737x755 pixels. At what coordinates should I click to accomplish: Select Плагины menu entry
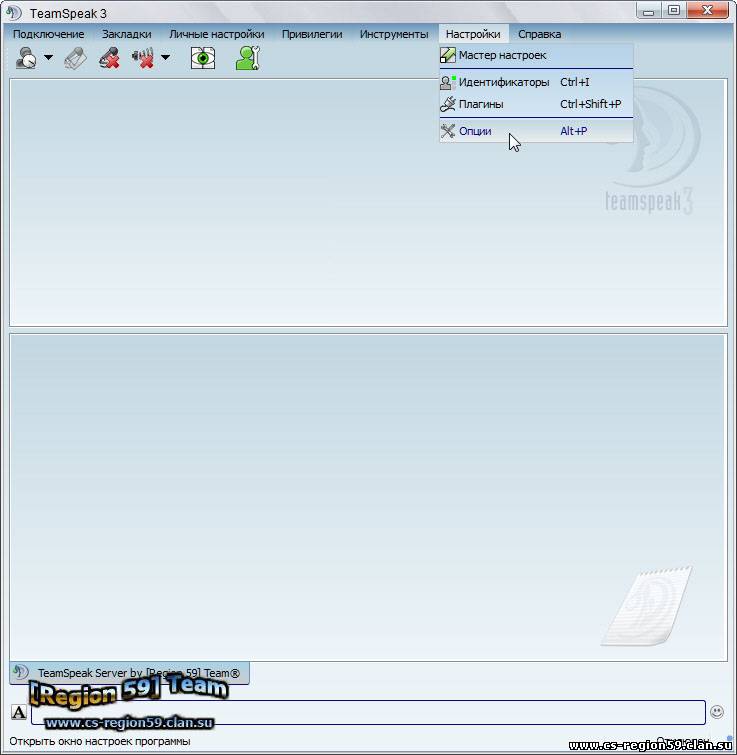tap(536, 104)
